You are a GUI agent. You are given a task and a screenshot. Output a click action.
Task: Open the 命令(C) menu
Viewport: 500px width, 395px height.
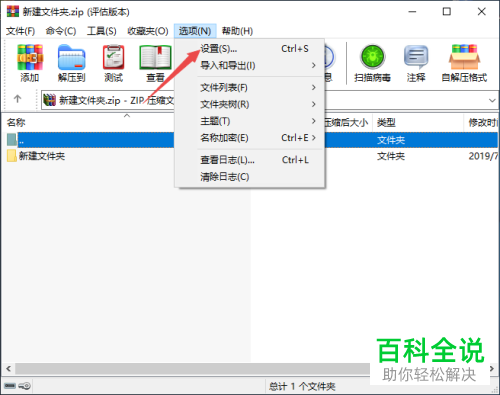61,31
